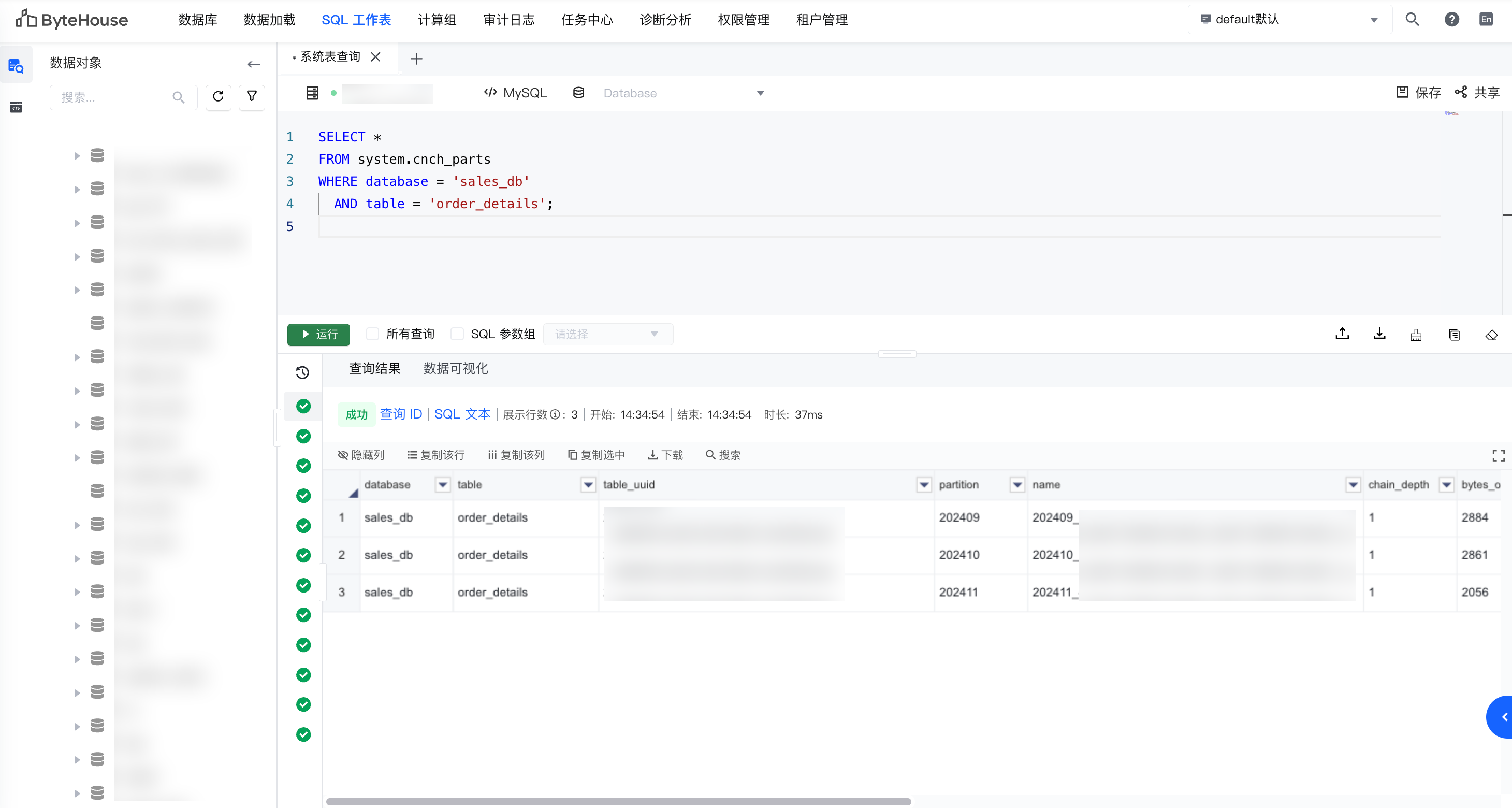Image resolution: width=1512 pixels, height=808 pixels.
Task: Click the 查询 ID link
Action: [x=400, y=414]
